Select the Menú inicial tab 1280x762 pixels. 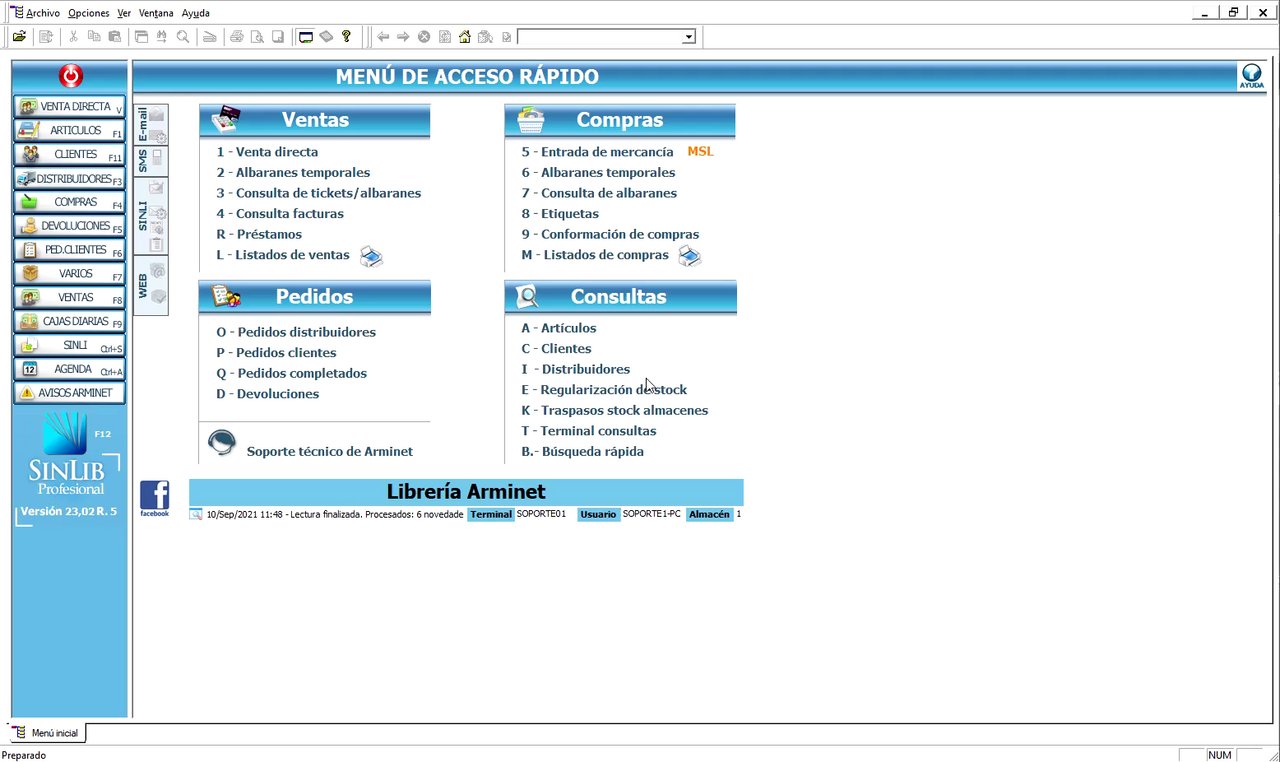coord(45,733)
